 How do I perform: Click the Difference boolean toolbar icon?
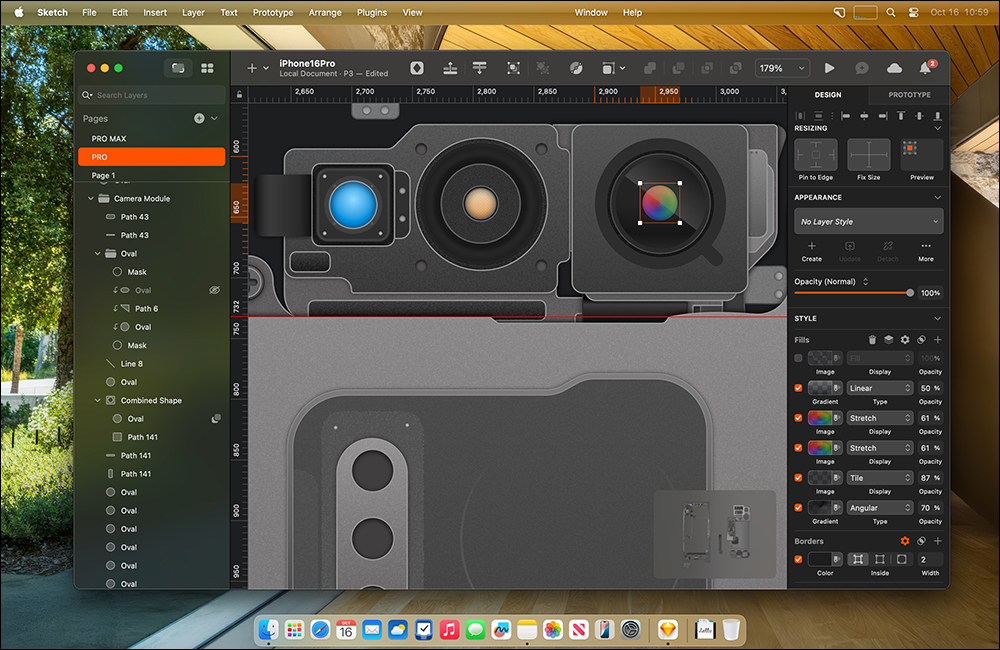pyautogui.click(x=736, y=68)
